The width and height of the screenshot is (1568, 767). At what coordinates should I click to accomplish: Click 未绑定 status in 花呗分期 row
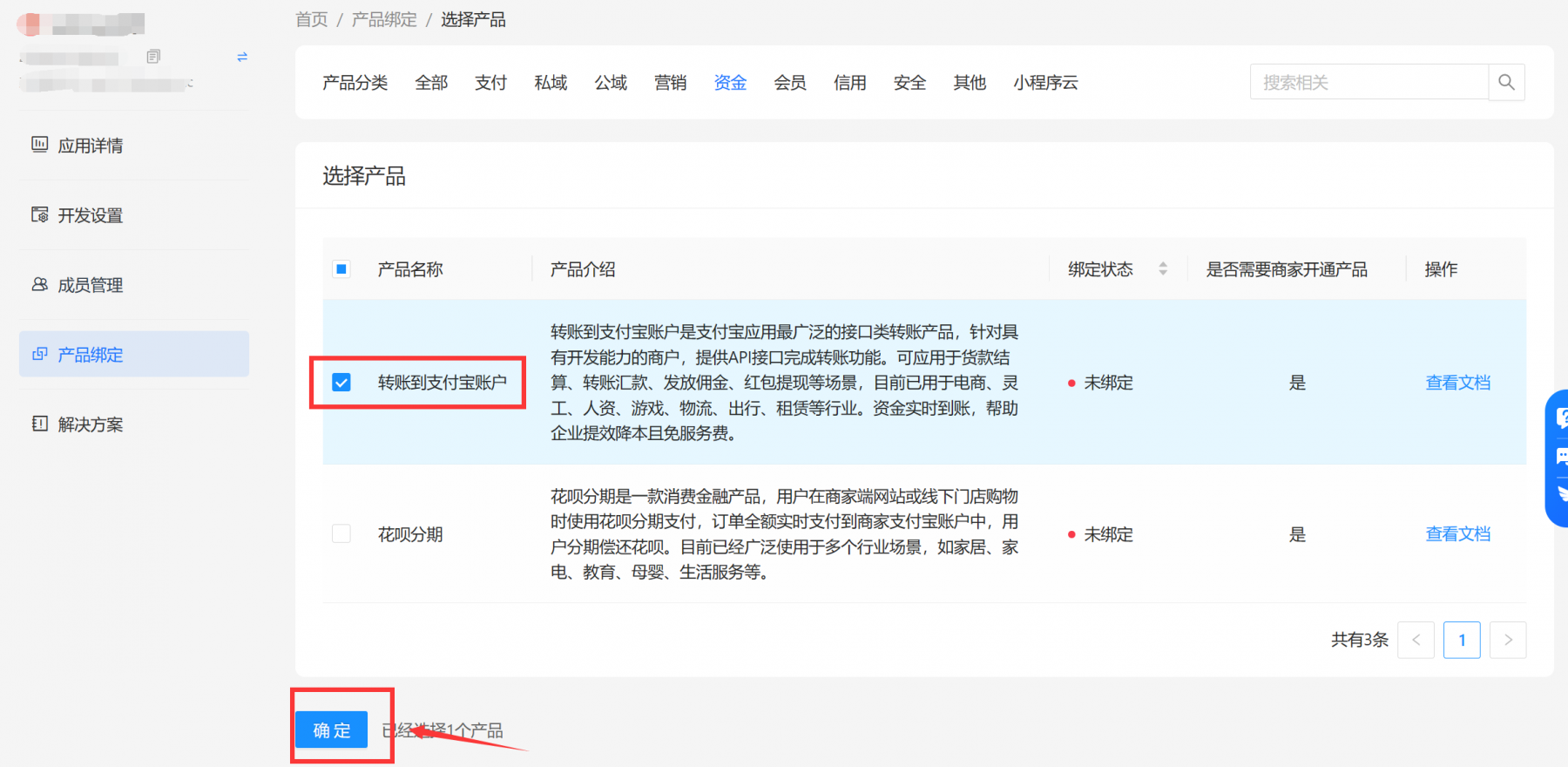(x=1108, y=534)
